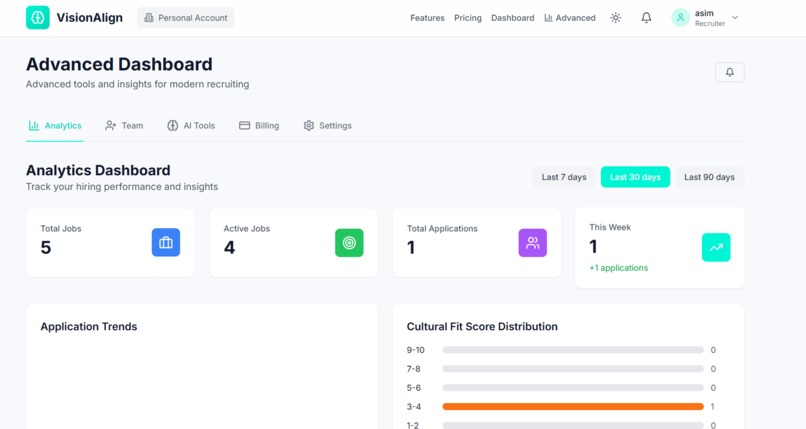This screenshot has width=806, height=429.
Task: Click the gear icon in Settings tab
Action: coord(308,125)
